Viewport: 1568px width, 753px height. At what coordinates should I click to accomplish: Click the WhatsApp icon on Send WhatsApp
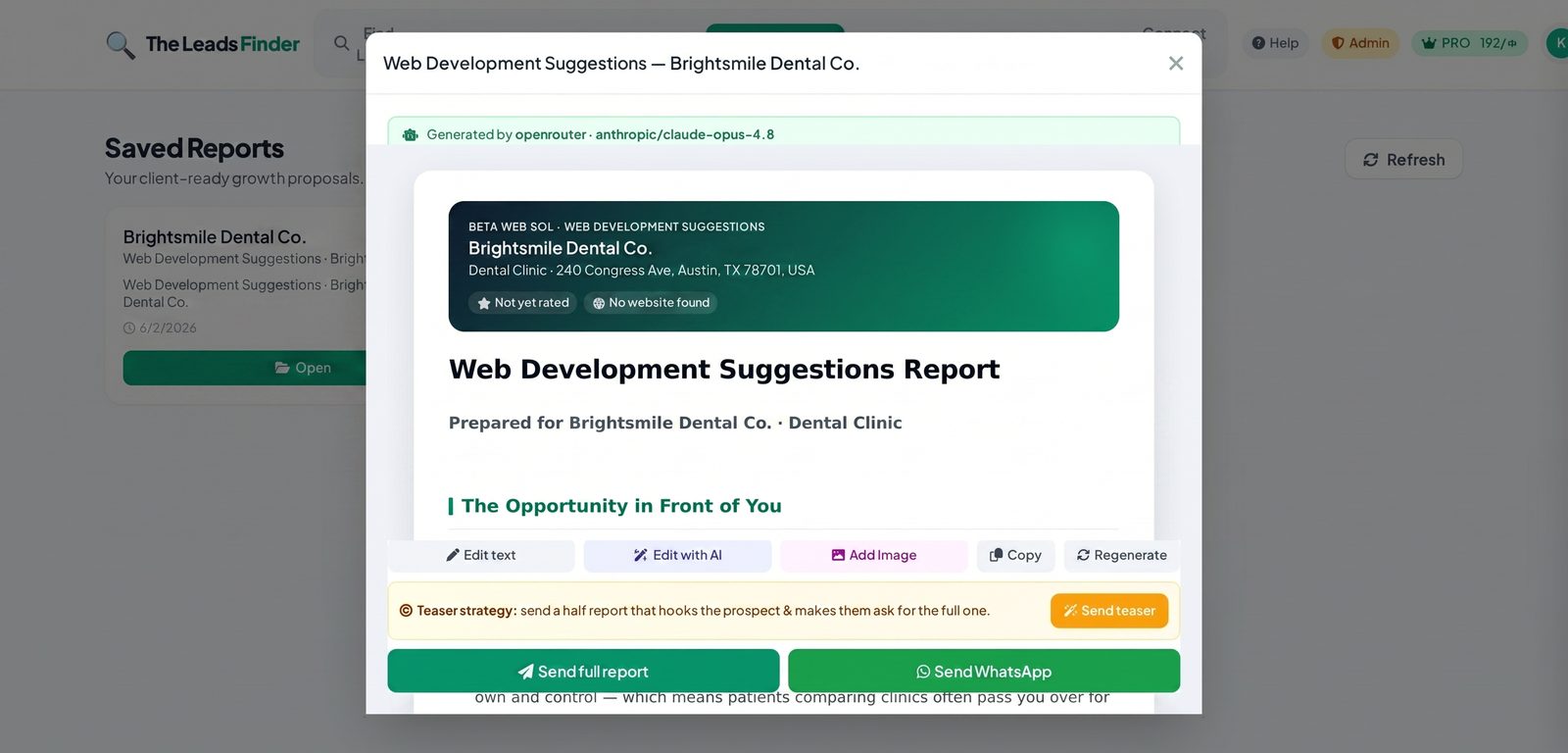click(x=923, y=672)
